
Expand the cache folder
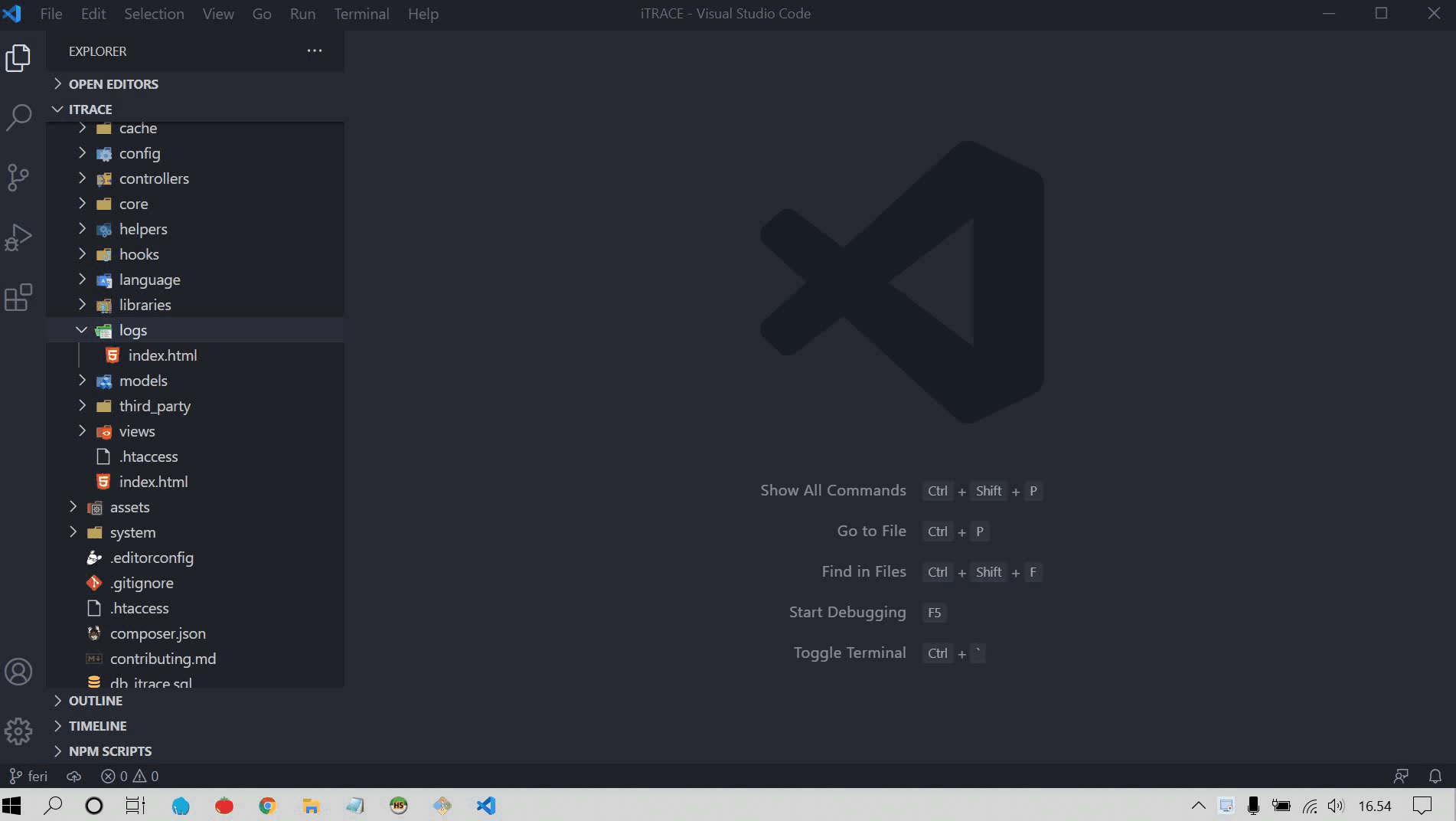[x=195, y=130]
